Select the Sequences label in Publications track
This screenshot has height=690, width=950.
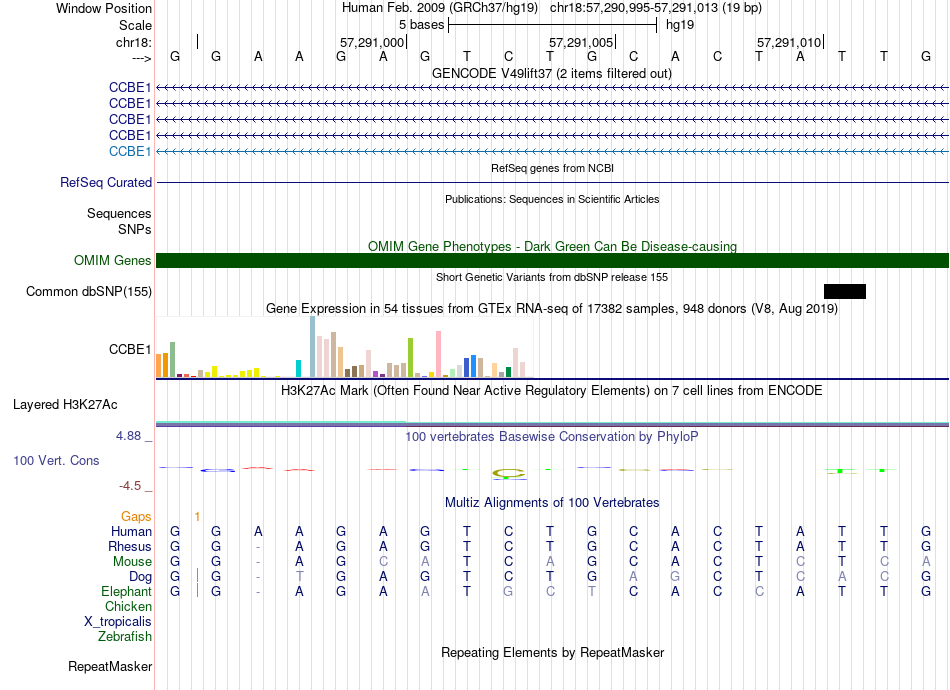click(119, 213)
